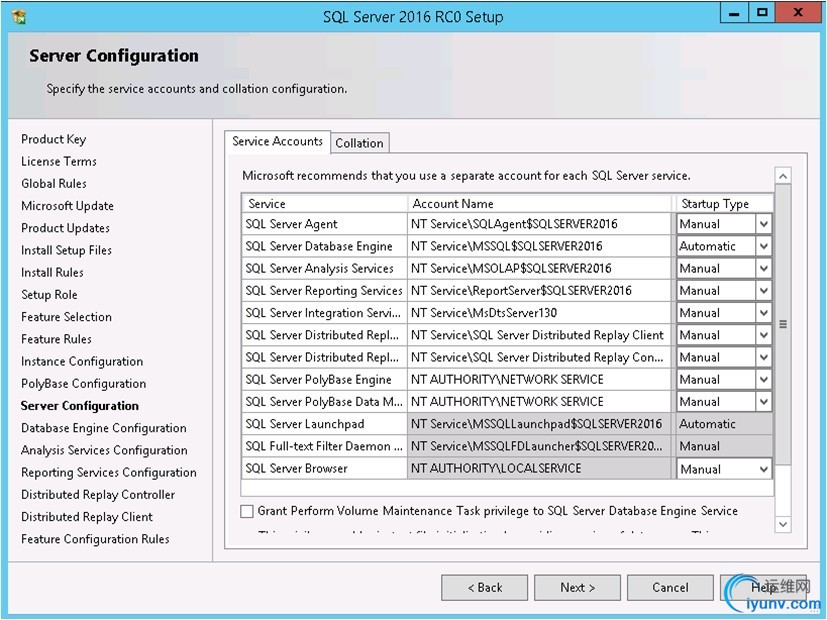Edit account name for SQL Server Agent
This screenshot has width=827, height=620.
[539, 224]
